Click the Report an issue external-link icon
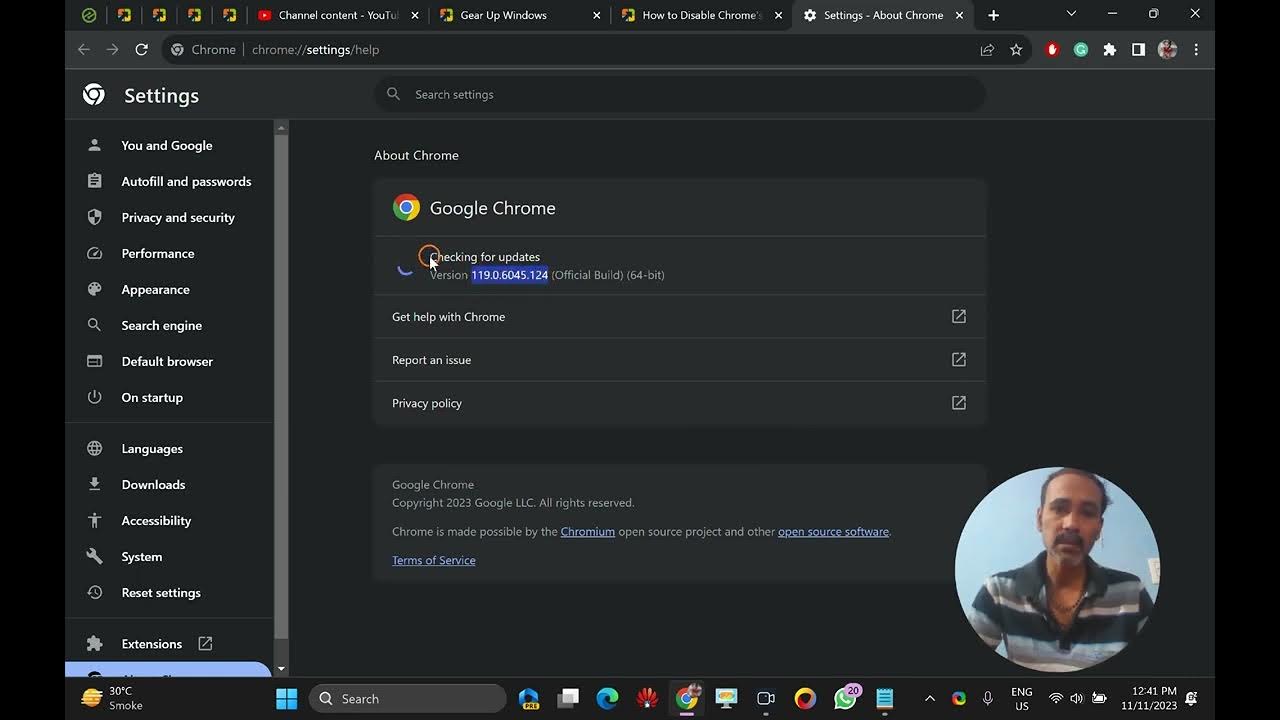Screen dimensions: 1280x720 click(x=959, y=359)
